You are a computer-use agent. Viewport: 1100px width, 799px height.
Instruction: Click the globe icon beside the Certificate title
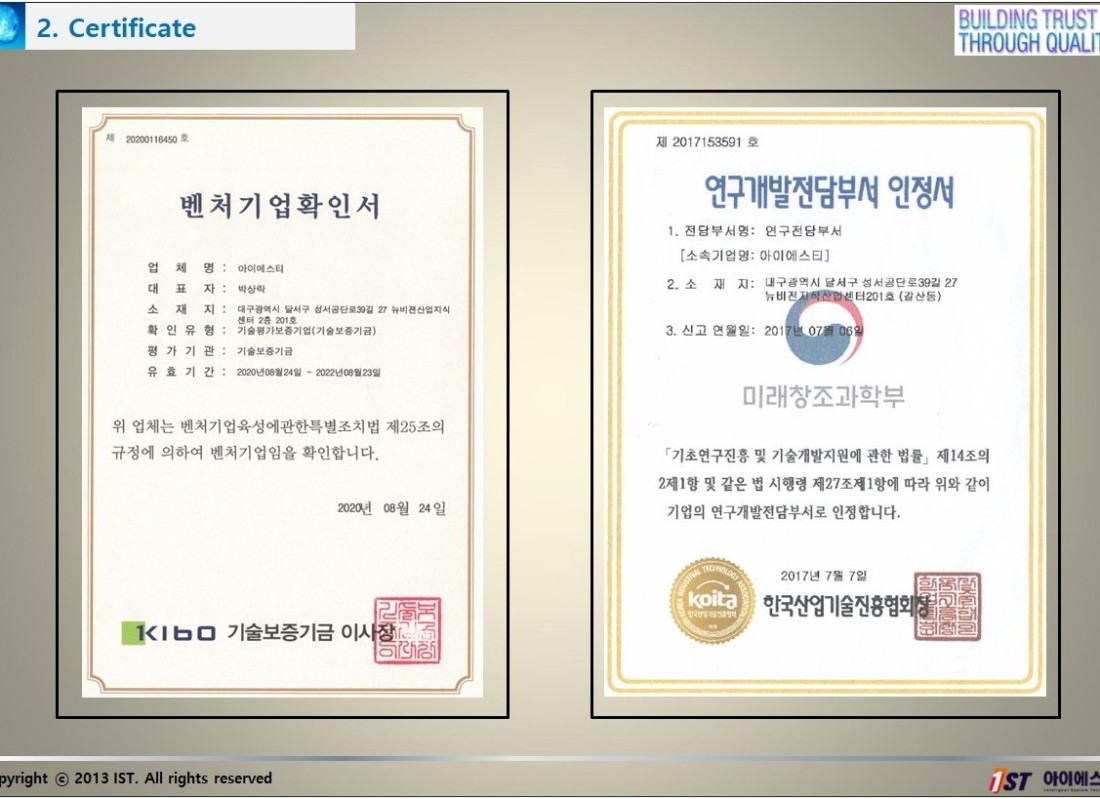(x=11, y=27)
